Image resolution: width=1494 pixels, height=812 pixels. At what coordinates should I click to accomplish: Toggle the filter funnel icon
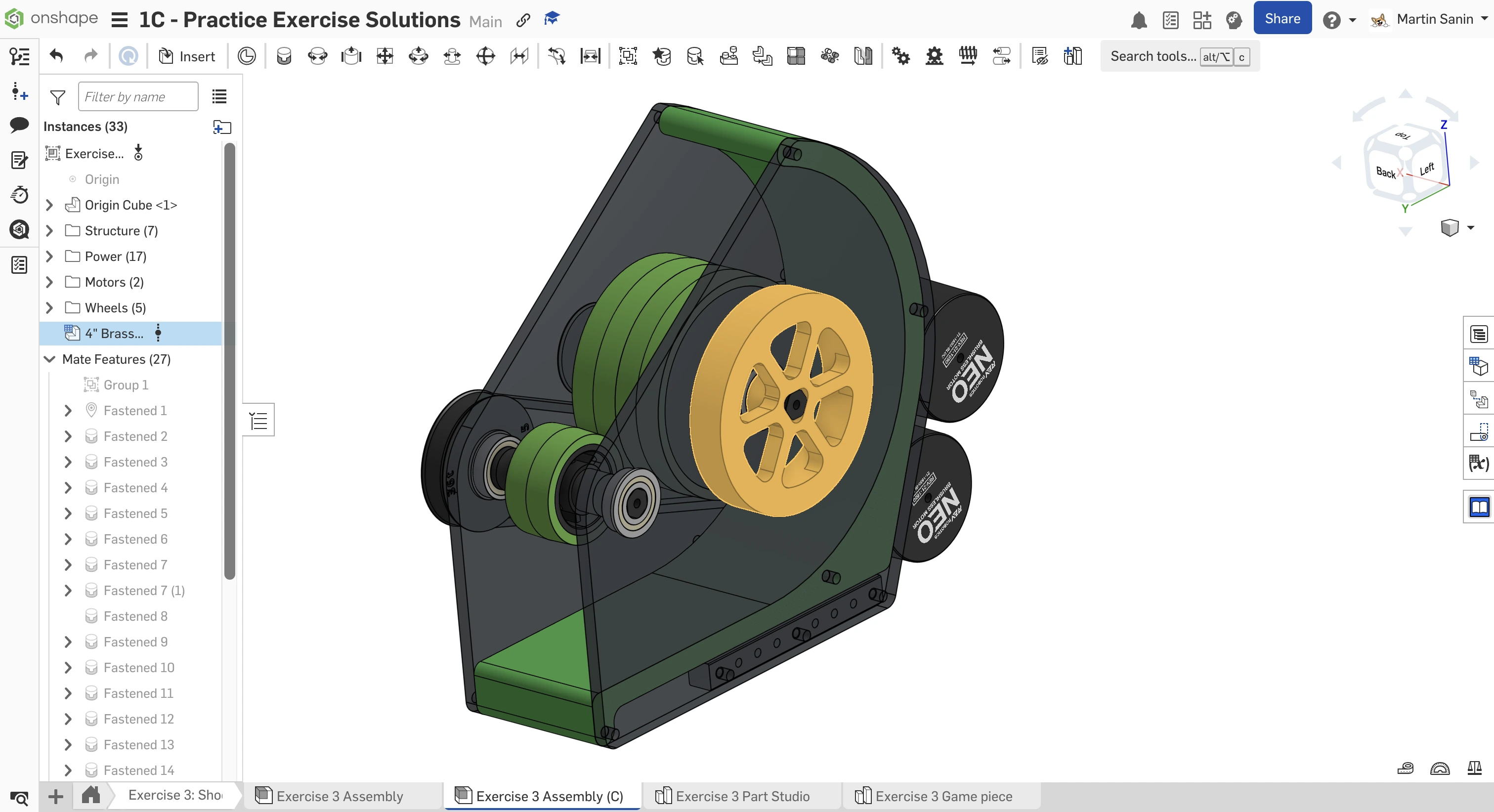[x=57, y=97]
